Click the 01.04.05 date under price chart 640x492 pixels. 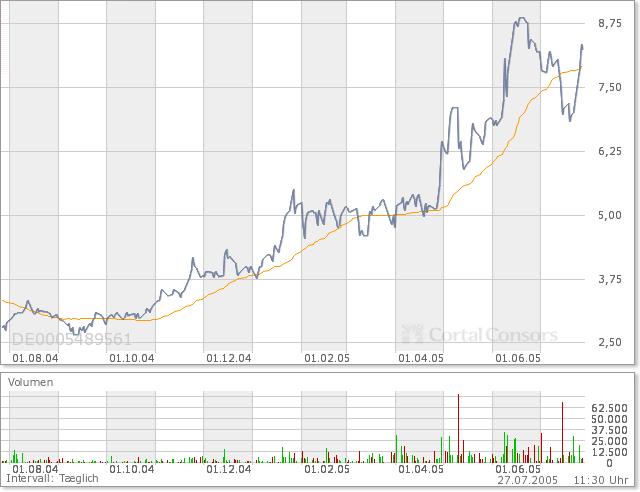(x=421, y=358)
